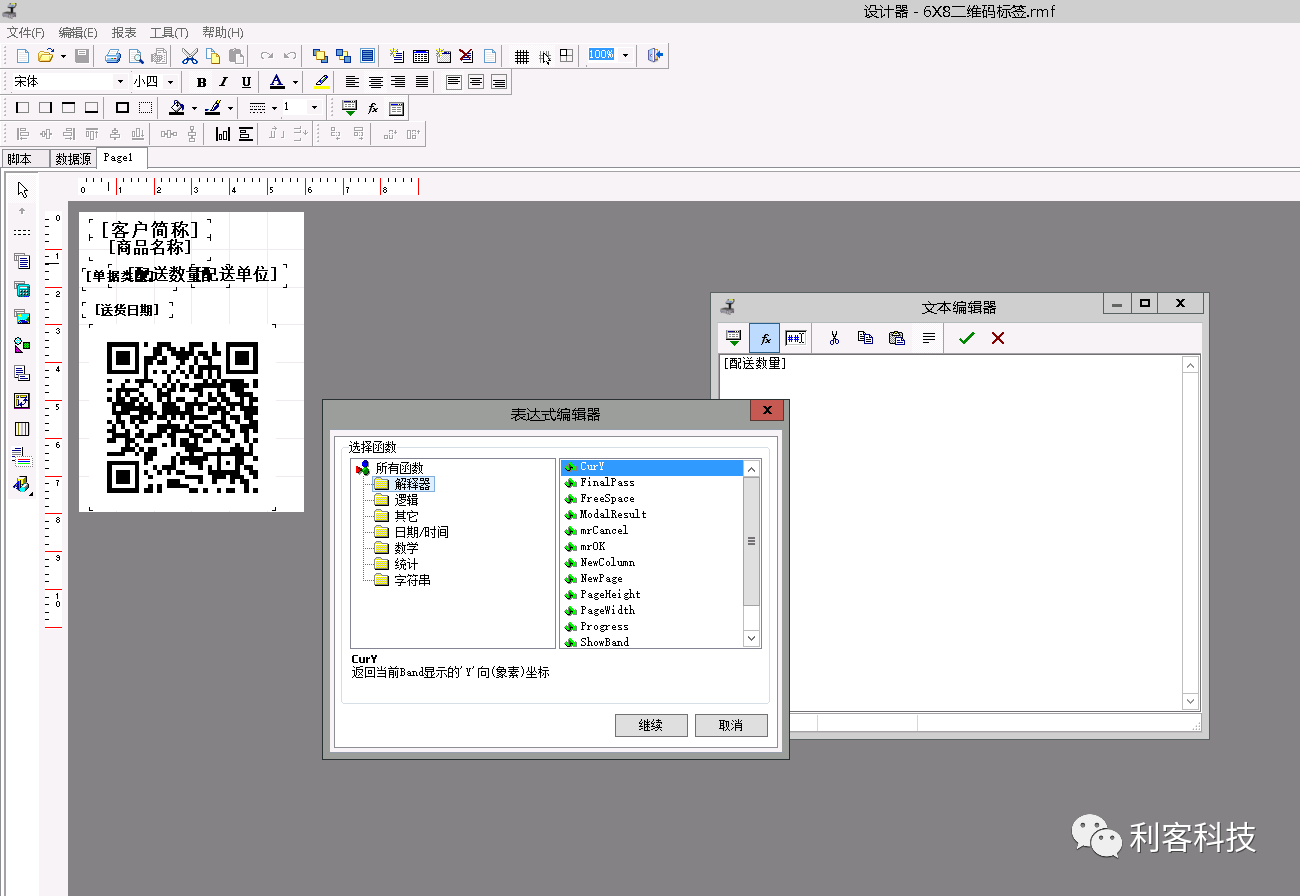
Task: Click the show grid icon in main toolbar
Action: (x=521, y=56)
